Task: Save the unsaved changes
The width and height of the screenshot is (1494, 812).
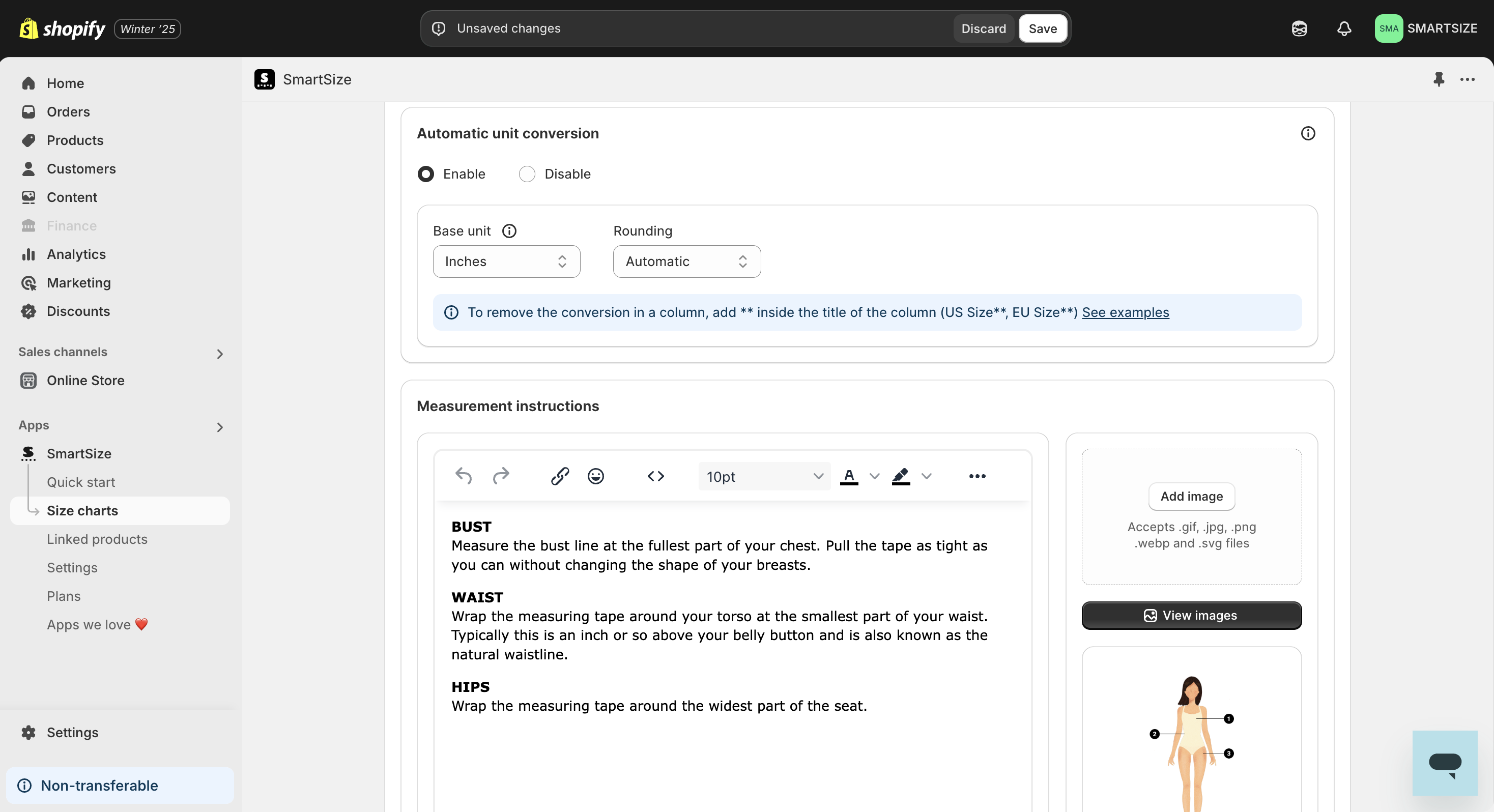Action: pyautogui.click(x=1042, y=28)
